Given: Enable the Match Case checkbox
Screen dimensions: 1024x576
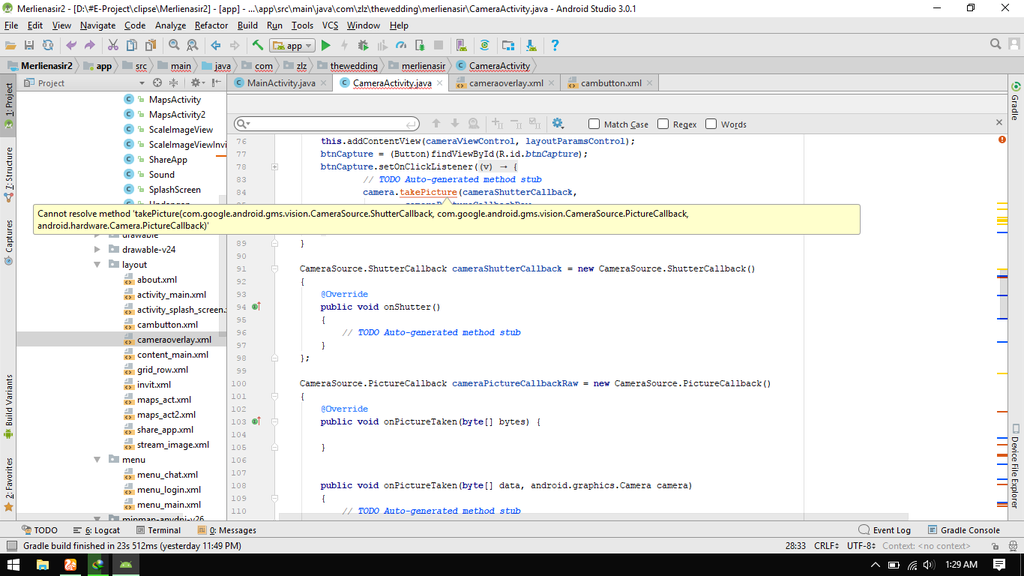Looking at the screenshot, I should [x=594, y=123].
